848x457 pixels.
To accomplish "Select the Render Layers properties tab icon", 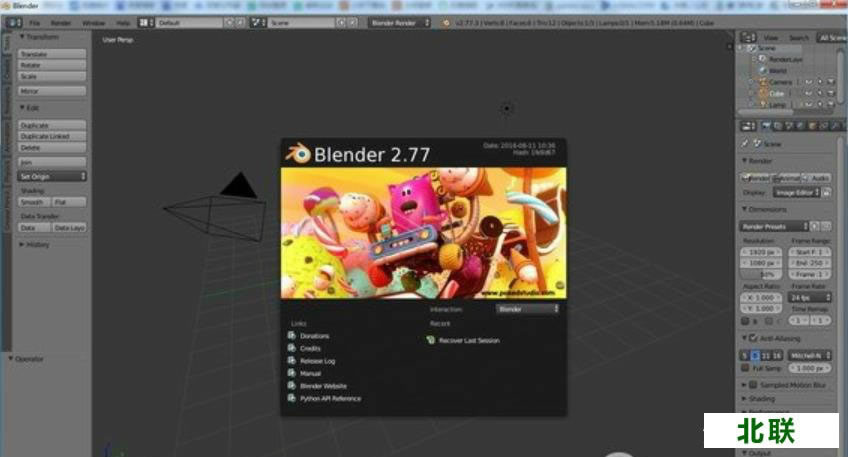I will (x=777, y=126).
